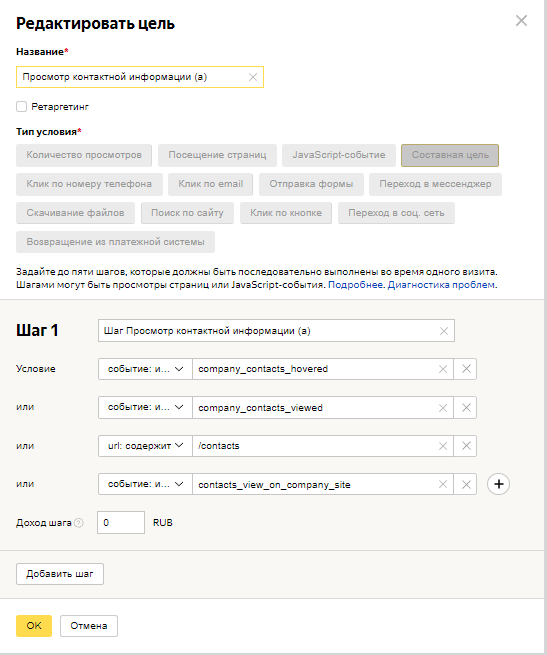547x655 pixels.
Task: Open the Подробнее link
Action: (355, 285)
